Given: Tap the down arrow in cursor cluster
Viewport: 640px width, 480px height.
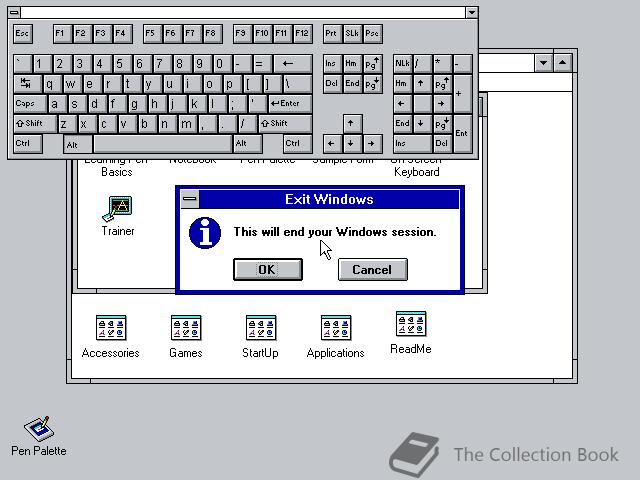Looking at the screenshot, I should (x=352, y=144).
